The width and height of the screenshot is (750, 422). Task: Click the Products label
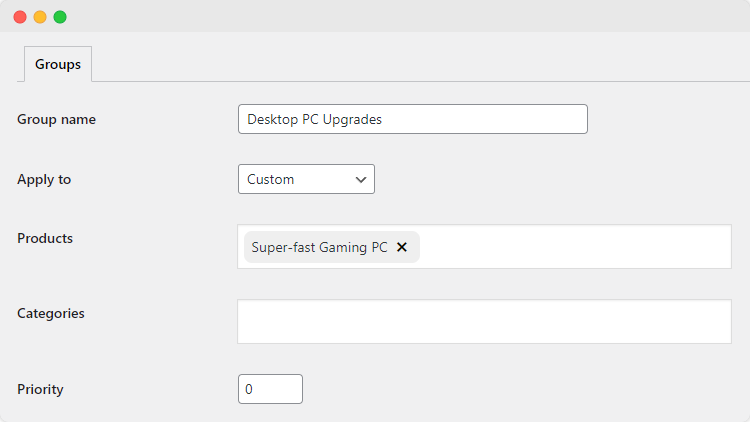pos(45,238)
